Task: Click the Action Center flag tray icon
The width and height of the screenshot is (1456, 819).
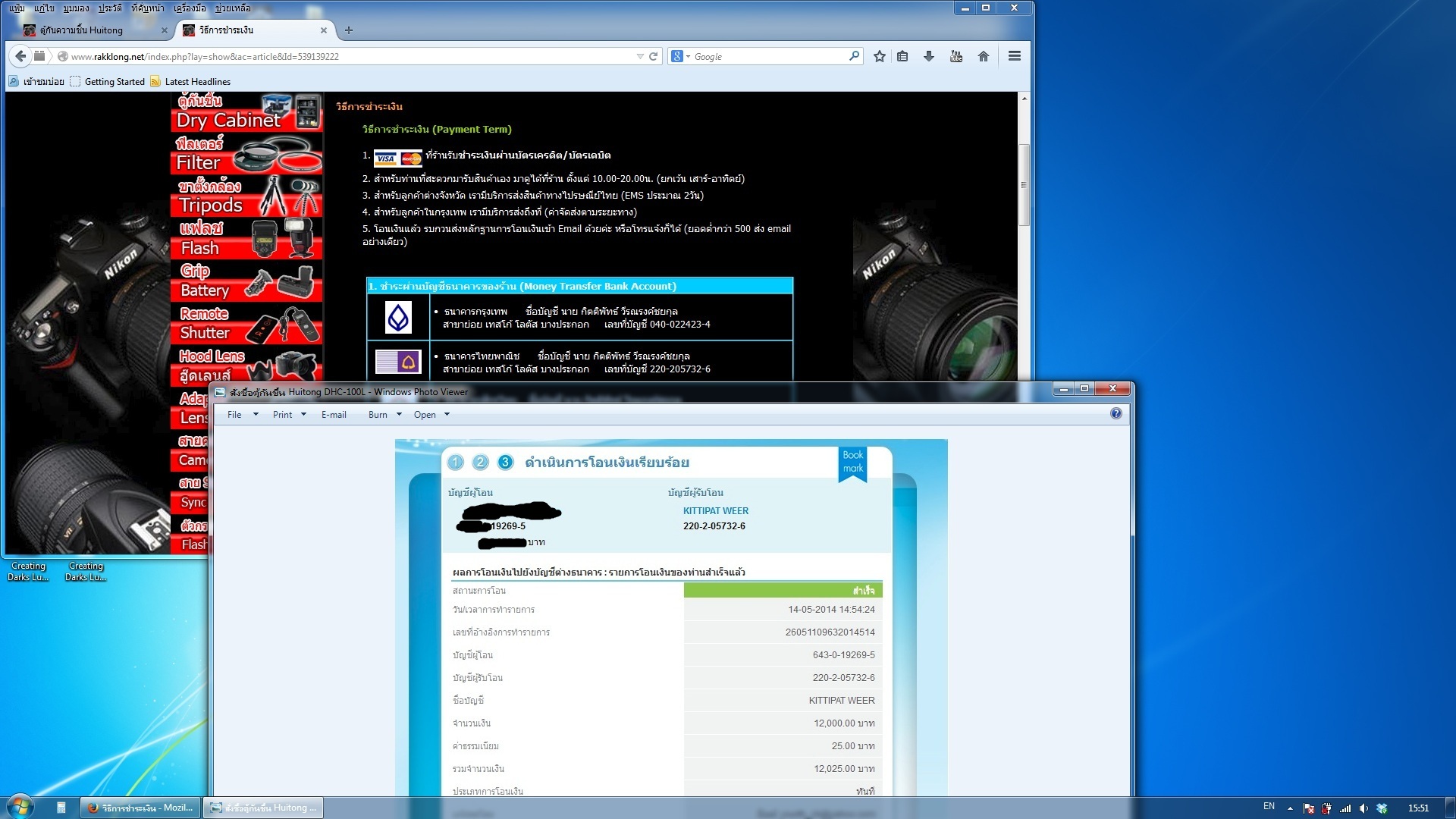Action: [x=1309, y=808]
